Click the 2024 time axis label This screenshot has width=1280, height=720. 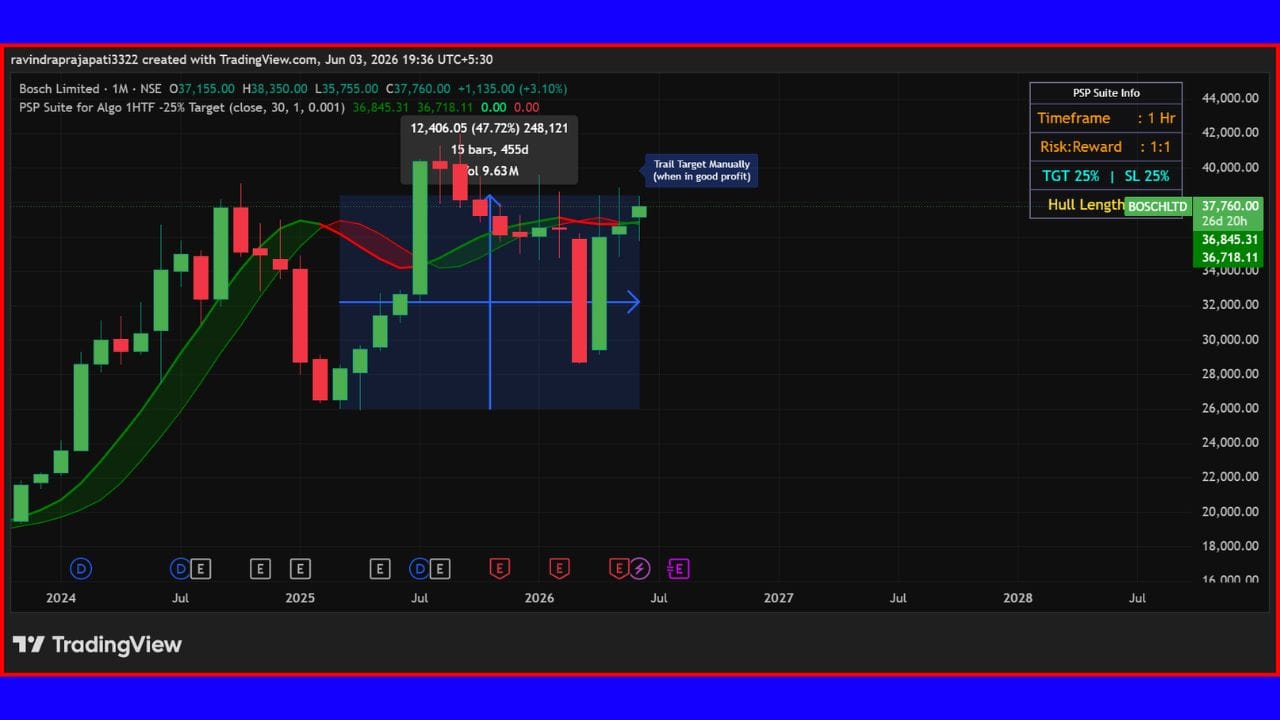click(60, 598)
